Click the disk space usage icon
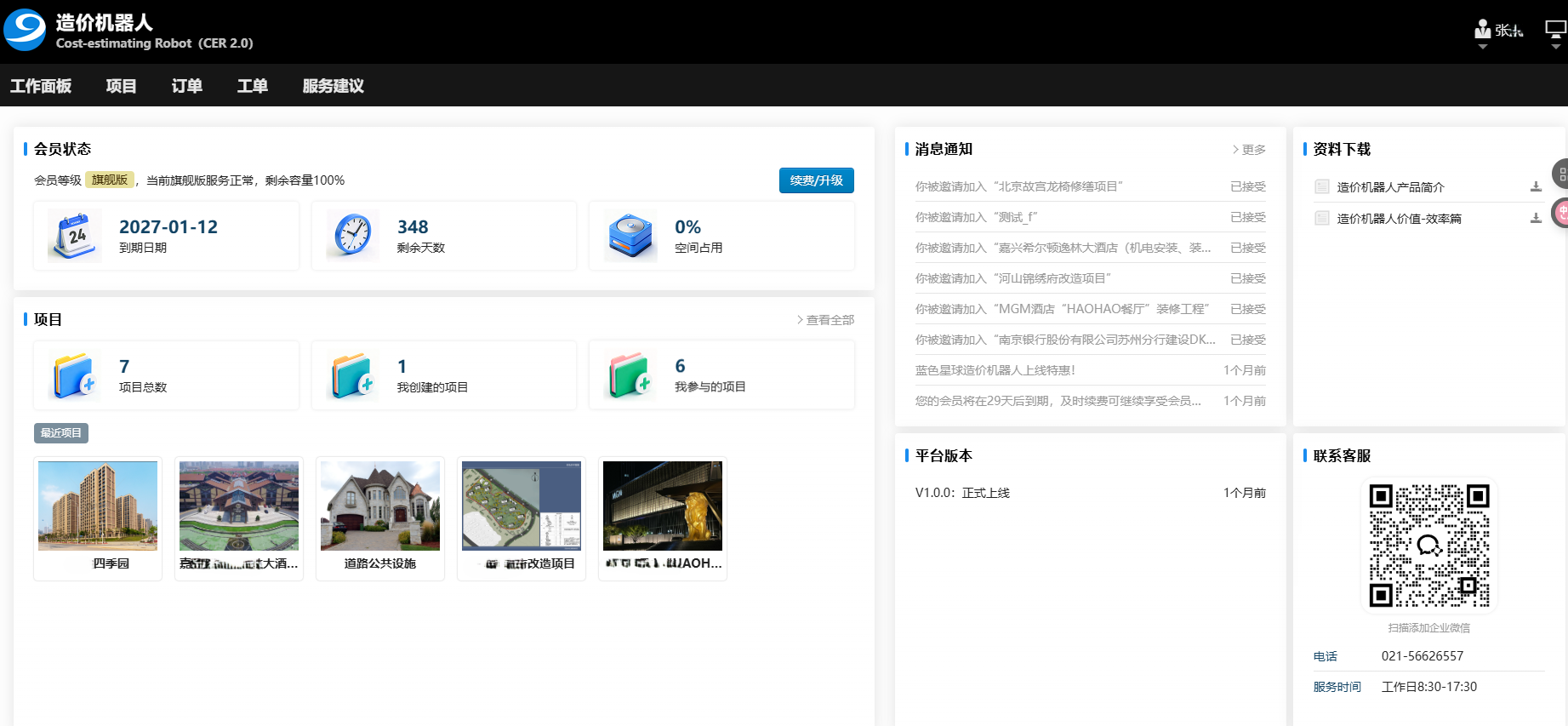This screenshot has height=726, width=1568. pyautogui.click(x=630, y=236)
